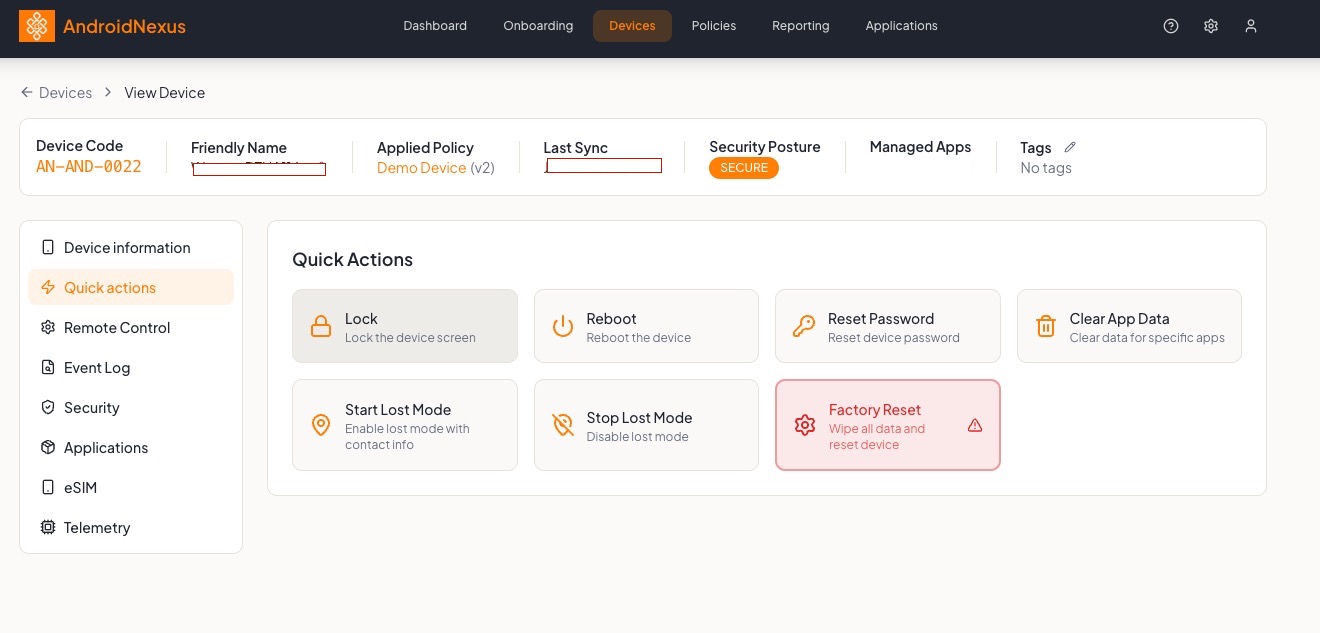Click the power icon on the Reboot card
Viewport: 1320px width, 633px height.
point(563,326)
